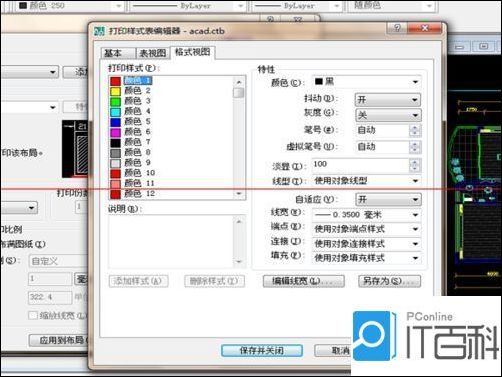The height and width of the screenshot is (377, 502).
Task: Minimize the drawing window behind the dialog
Action: point(460,47)
